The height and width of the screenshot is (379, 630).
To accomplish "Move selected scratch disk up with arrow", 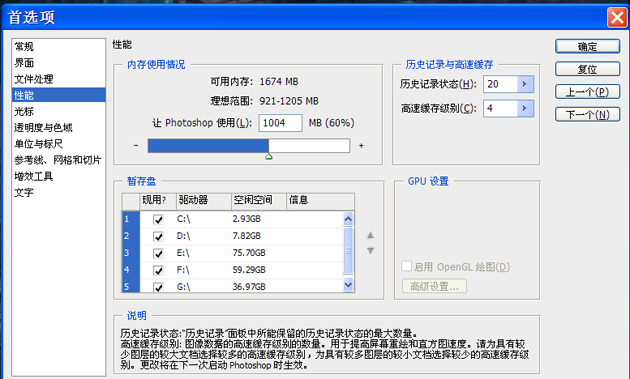I will coord(370,235).
